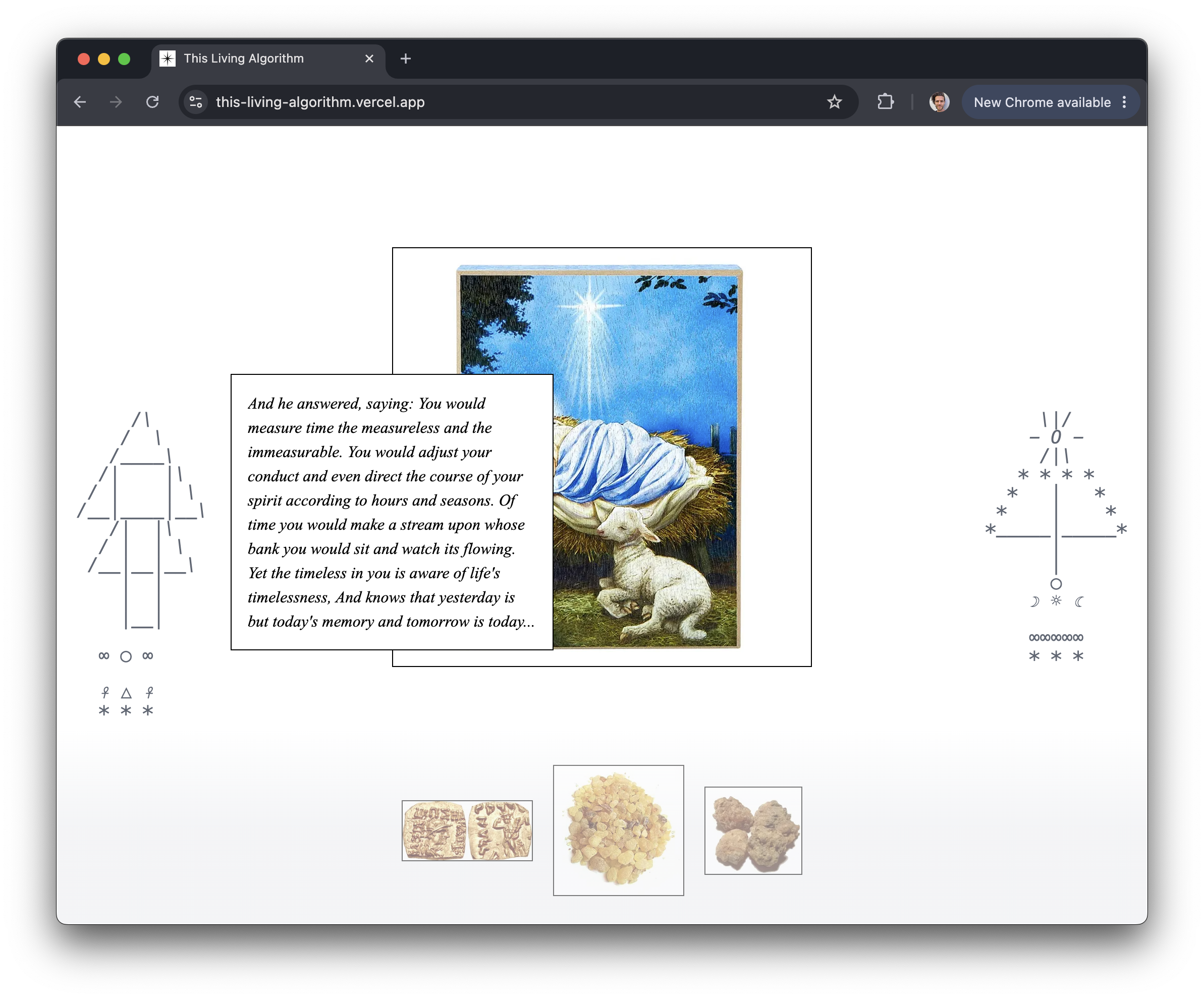Close window with red traffic light button
Screen dimensions: 1204x999
coord(84,59)
